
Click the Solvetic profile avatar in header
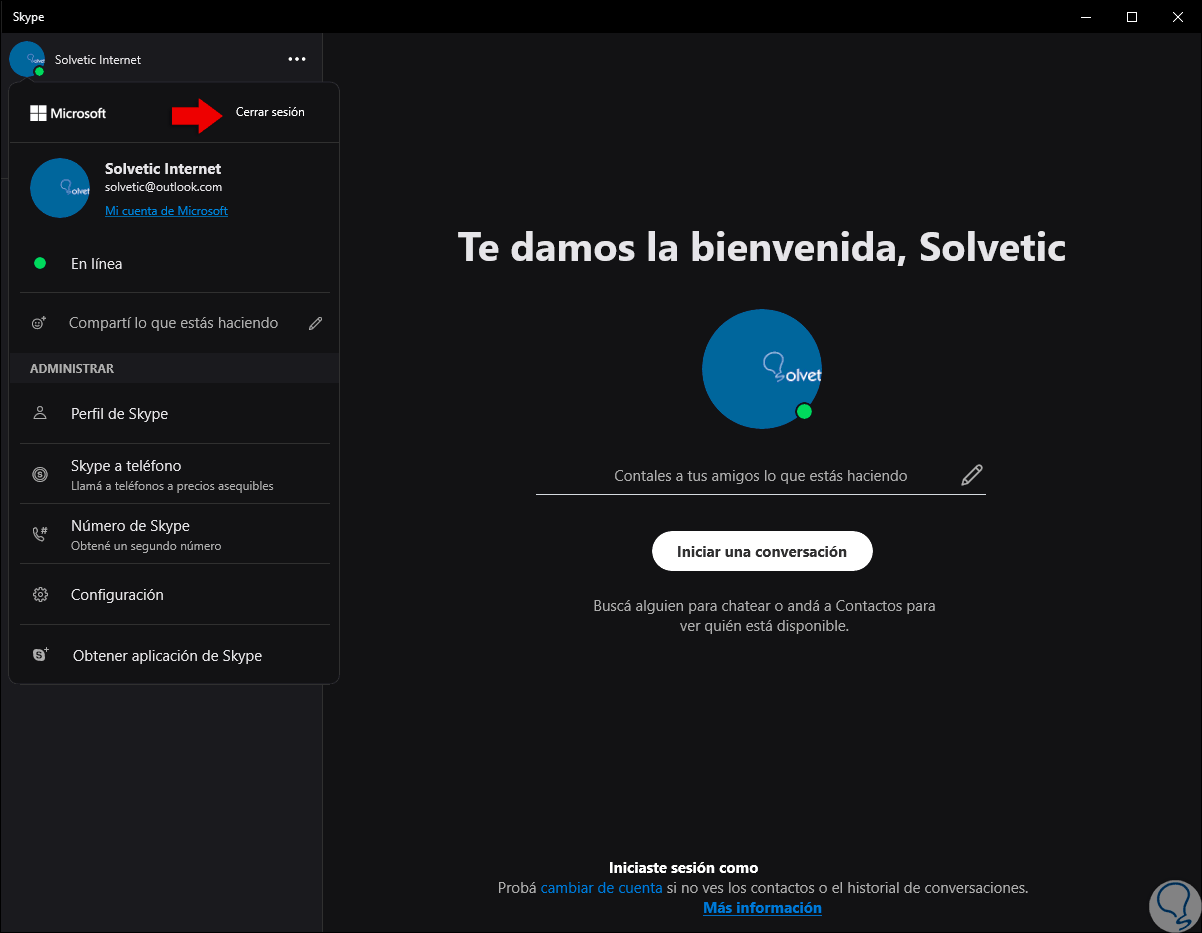pos(27,59)
